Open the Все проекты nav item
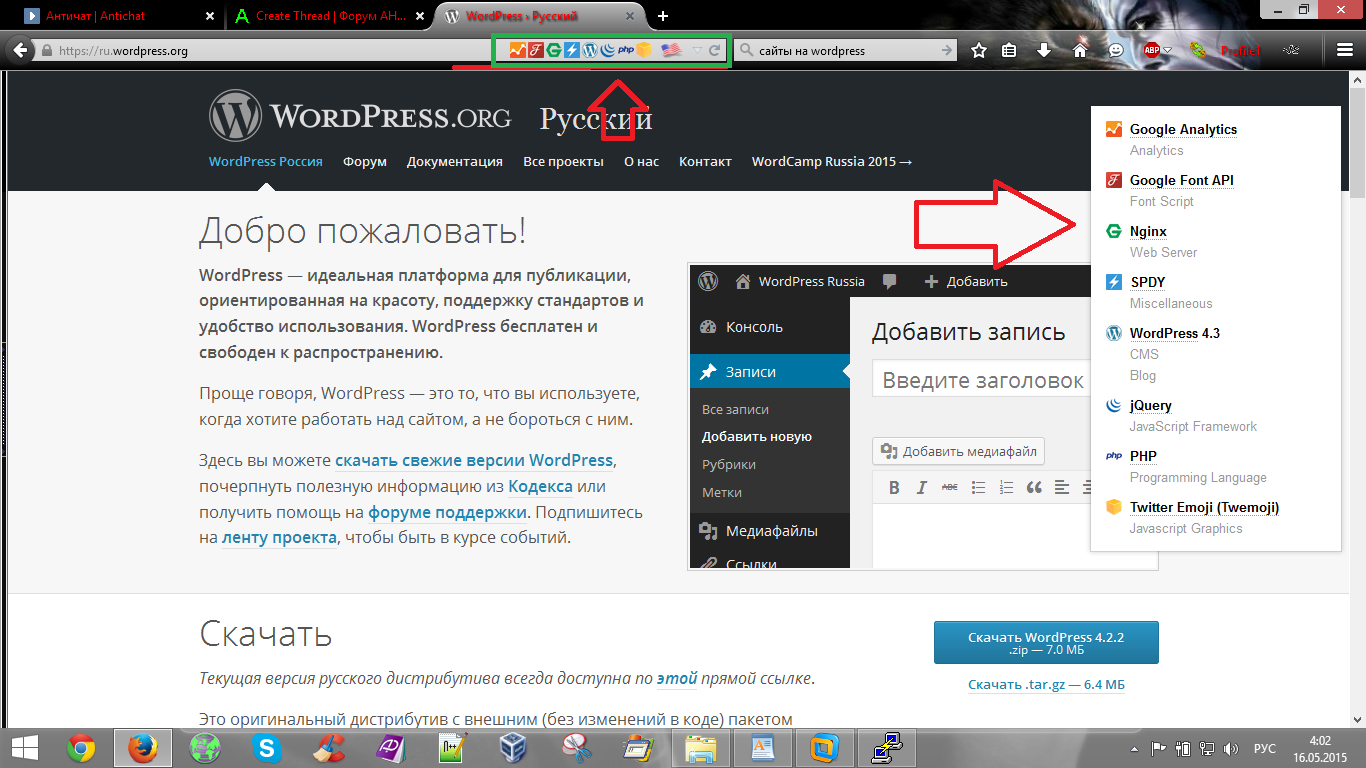Image resolution: width=1366 pixels, height=768 pixels. tap(563, 161)
